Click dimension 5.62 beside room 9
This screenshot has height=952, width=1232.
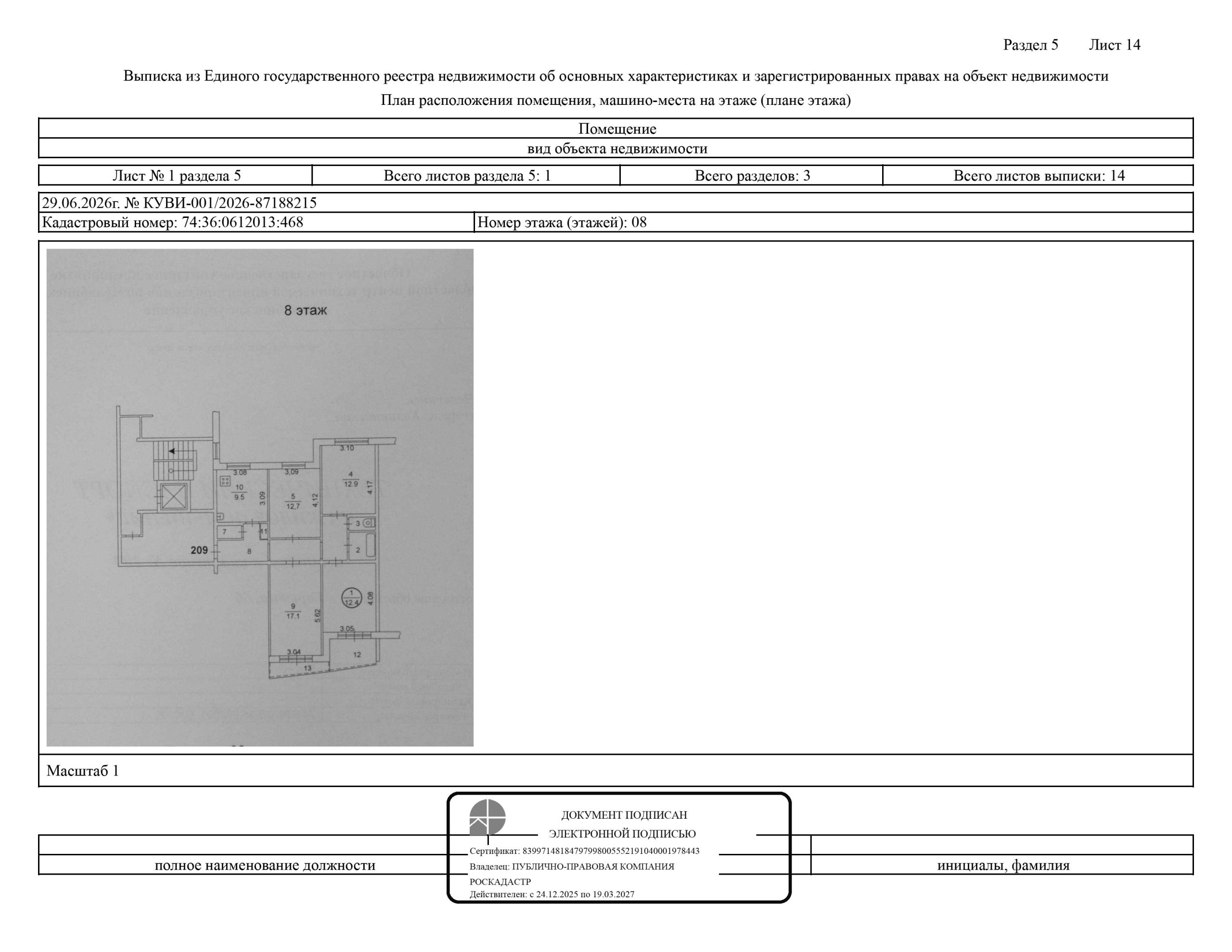(x=318, y=615)
